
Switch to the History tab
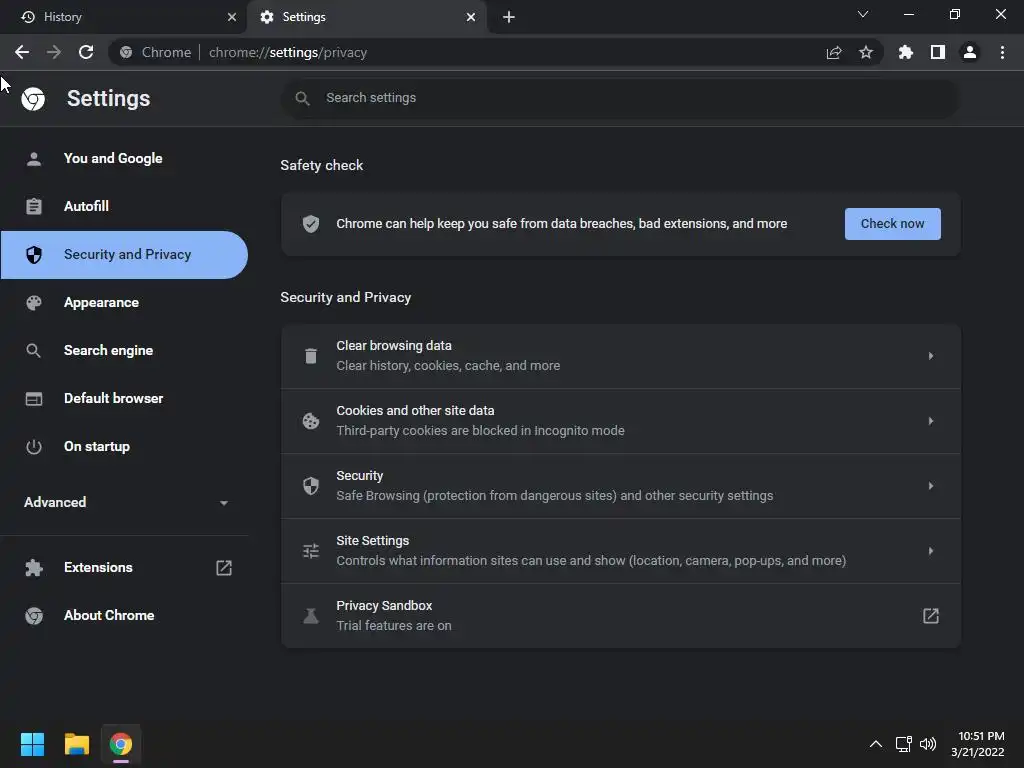123,17
